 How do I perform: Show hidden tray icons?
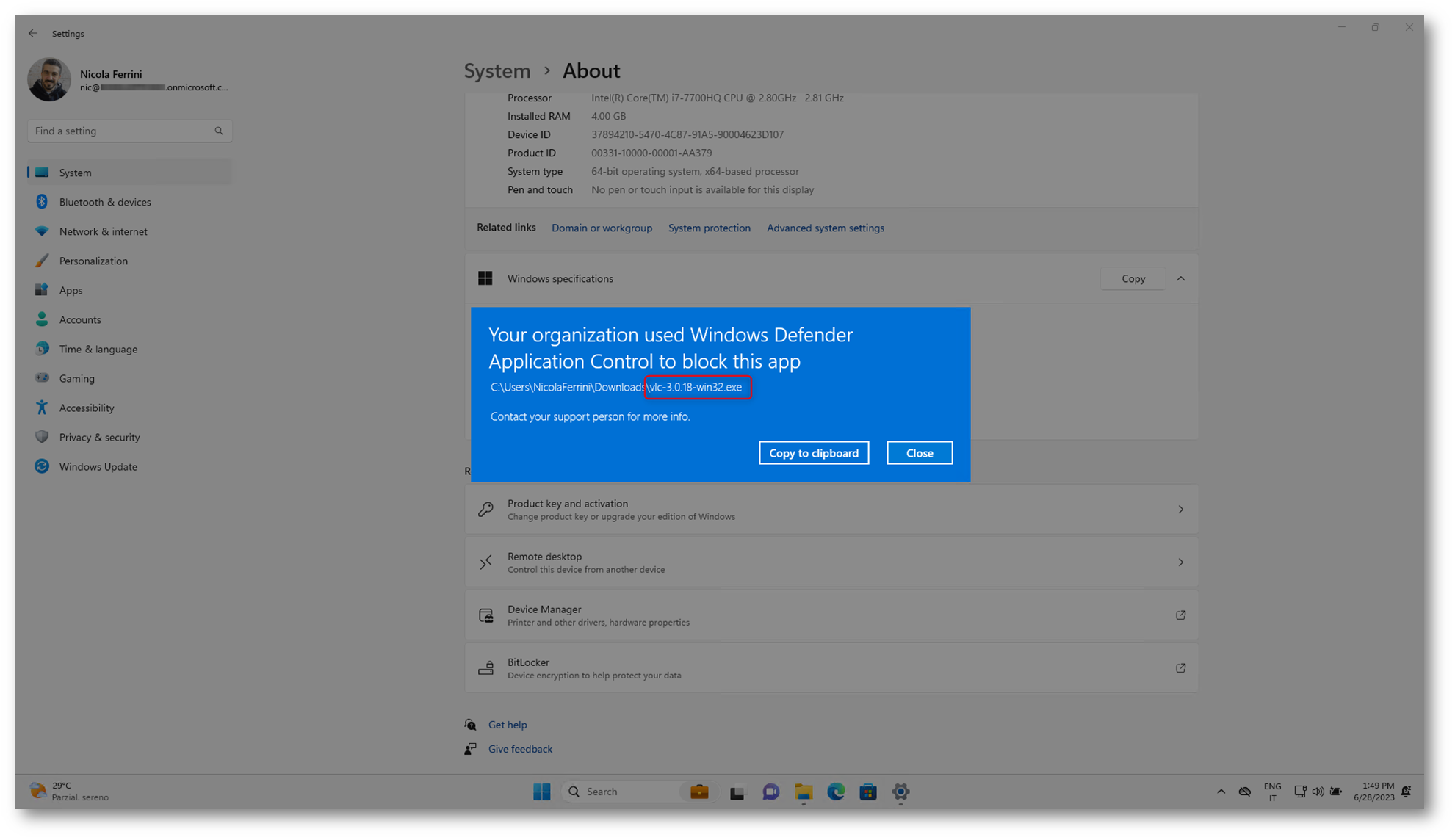point(1221,792)
